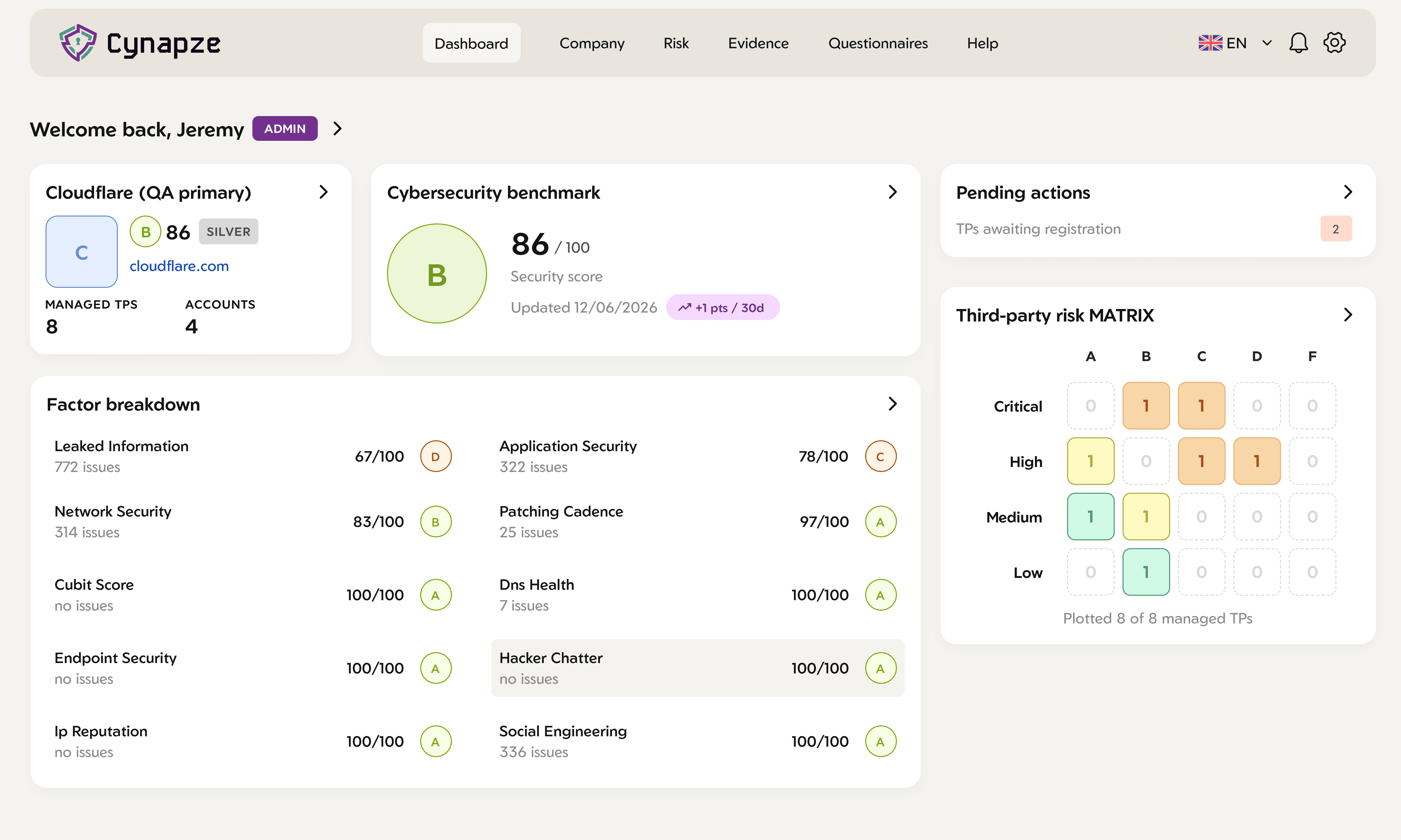
Task: Open the Hacker Chatter factor row
Action: 698,668
